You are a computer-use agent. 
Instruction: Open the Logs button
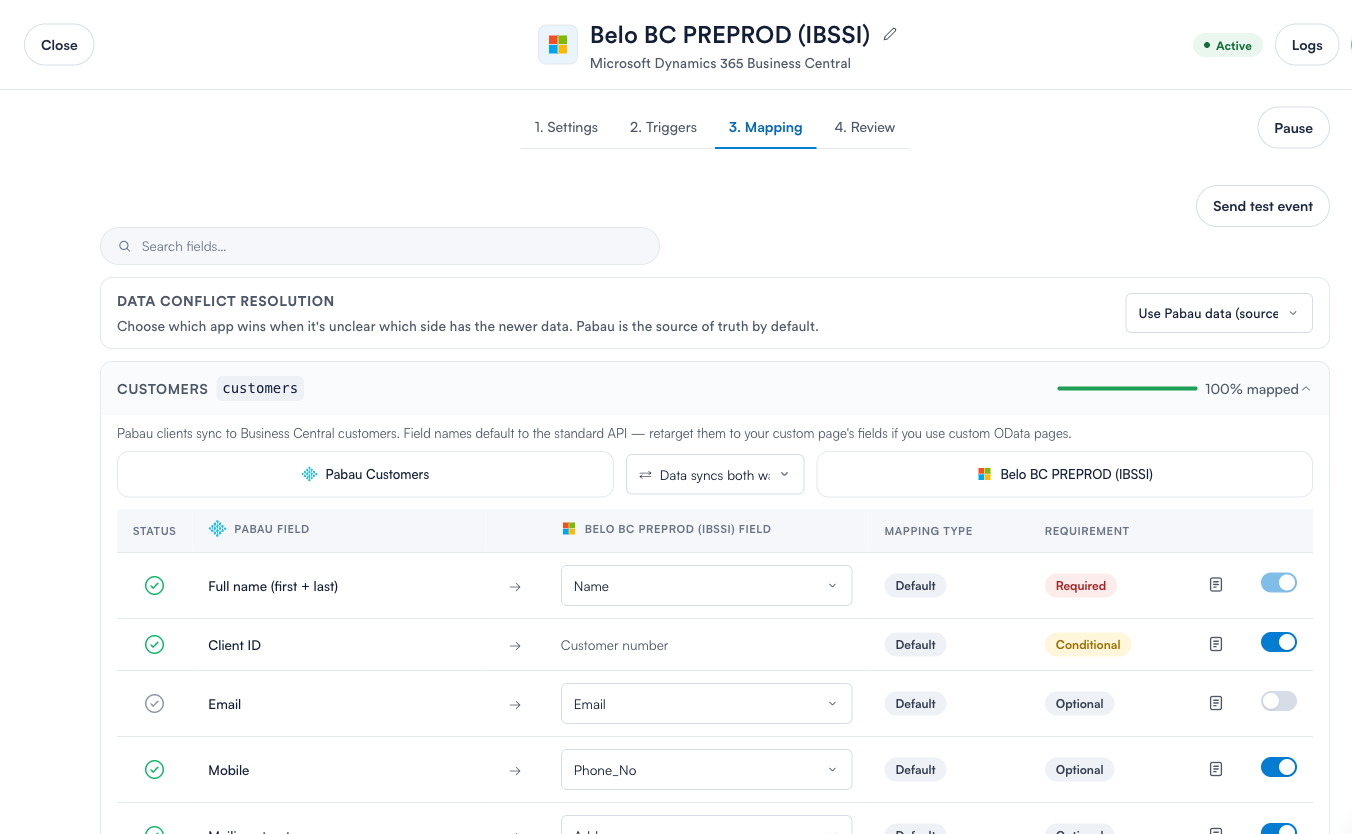(1307, 45)
